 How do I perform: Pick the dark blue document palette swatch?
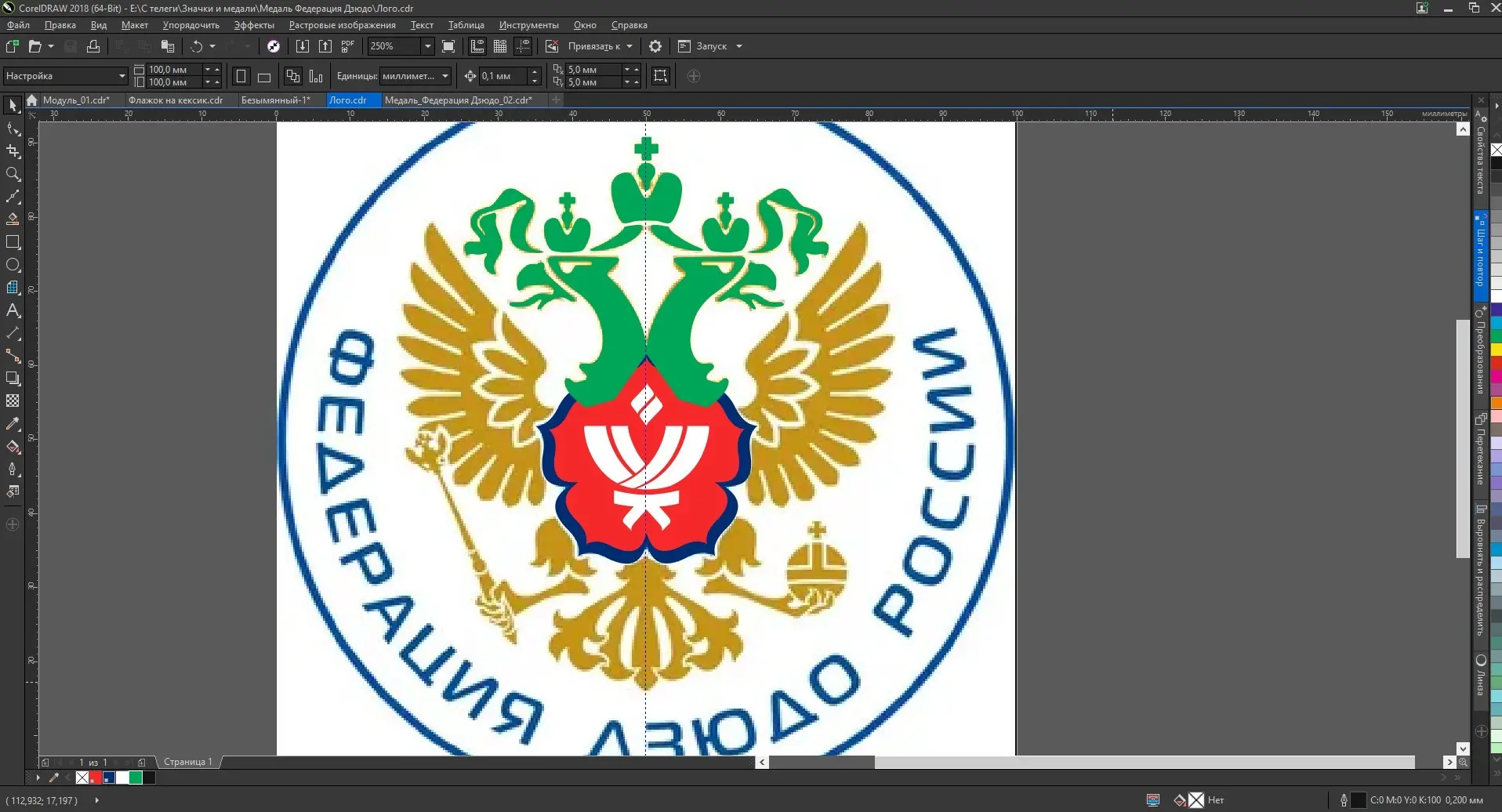pos(109,778)
